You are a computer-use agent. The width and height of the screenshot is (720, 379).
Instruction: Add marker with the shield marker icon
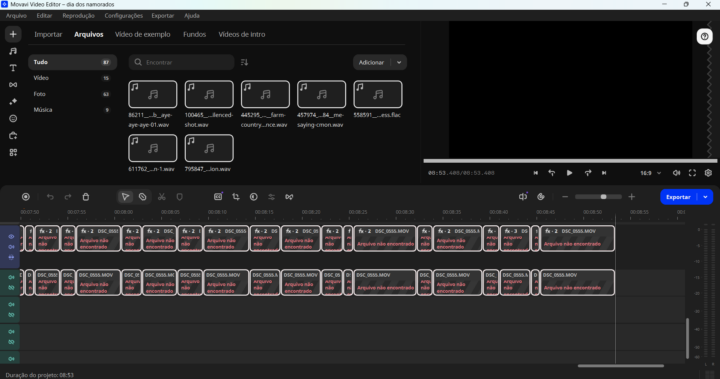180,197
